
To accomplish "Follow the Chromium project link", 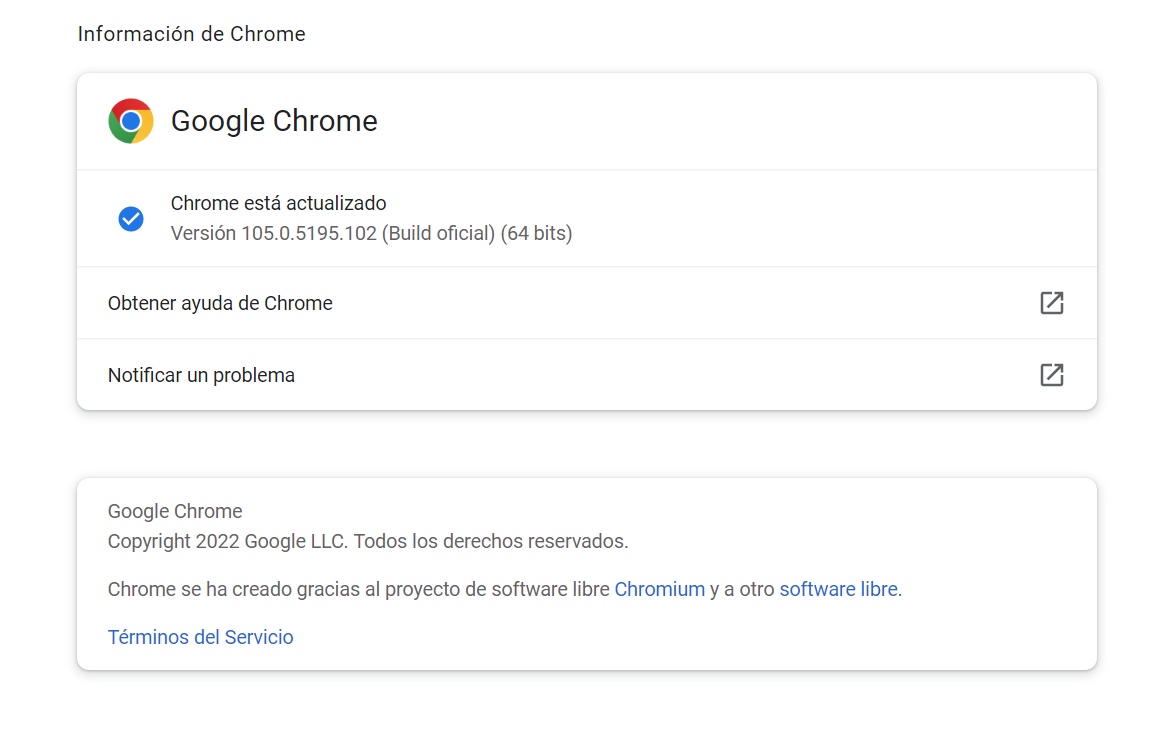I will click(x=659, y=589).
